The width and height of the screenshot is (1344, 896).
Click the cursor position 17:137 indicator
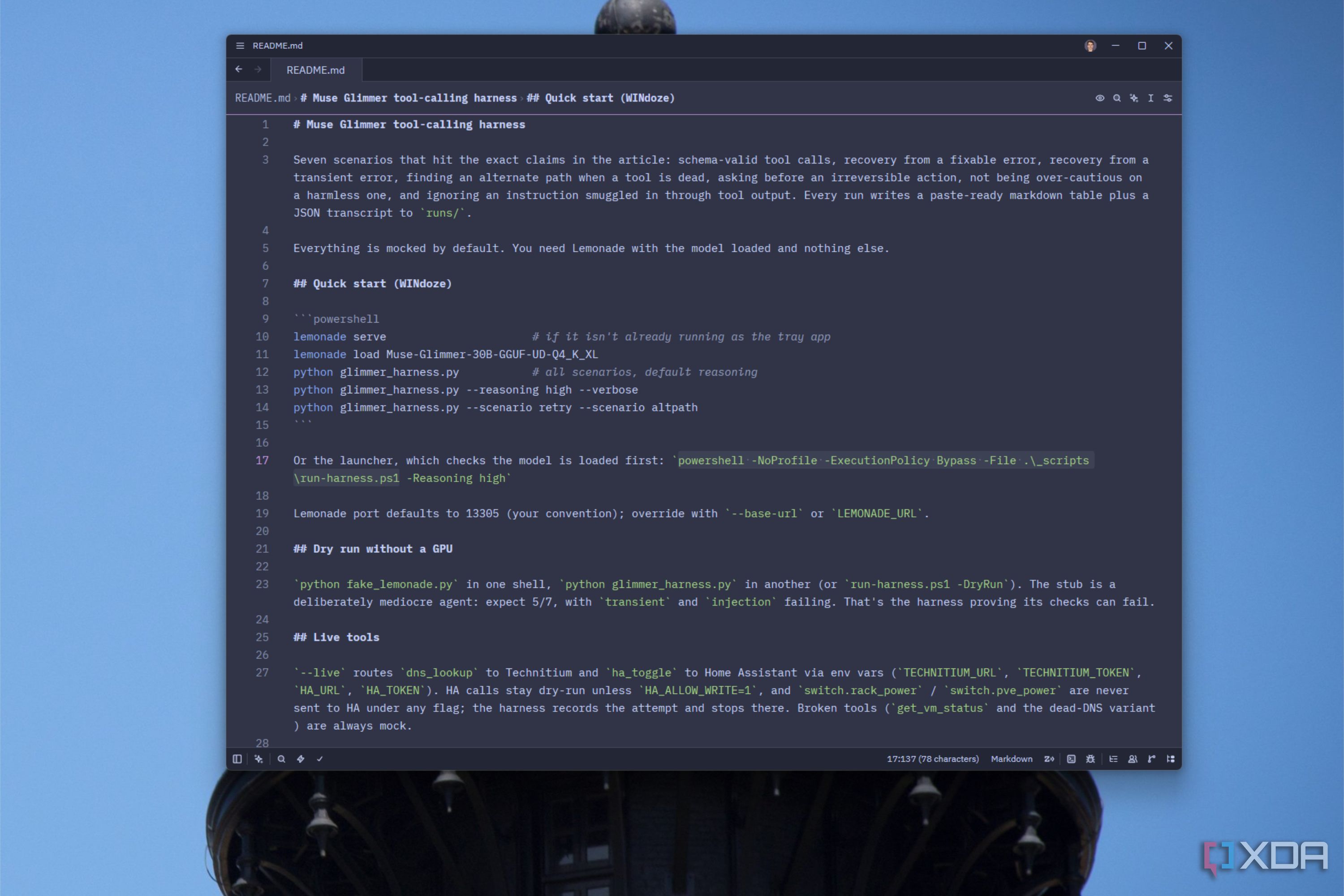click(x=933, y=759)
